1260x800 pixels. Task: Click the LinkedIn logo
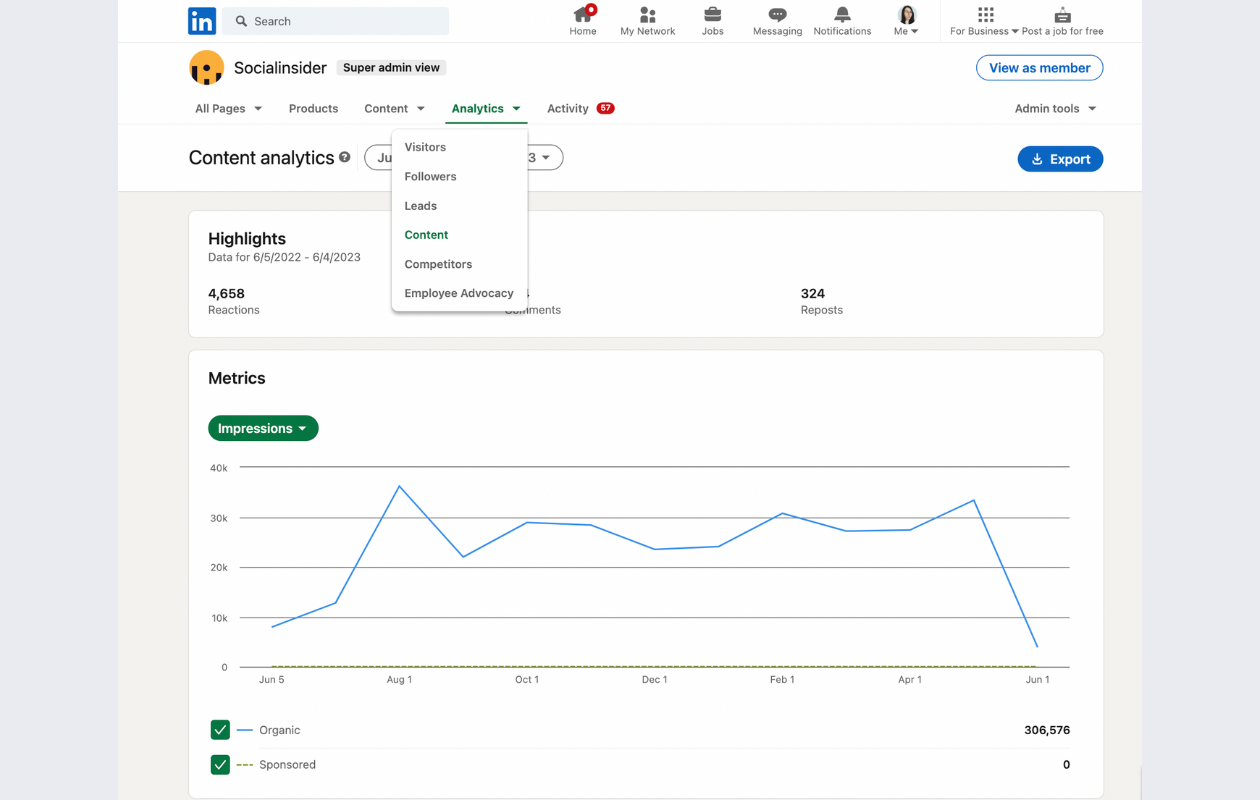[x=202, y=21]
